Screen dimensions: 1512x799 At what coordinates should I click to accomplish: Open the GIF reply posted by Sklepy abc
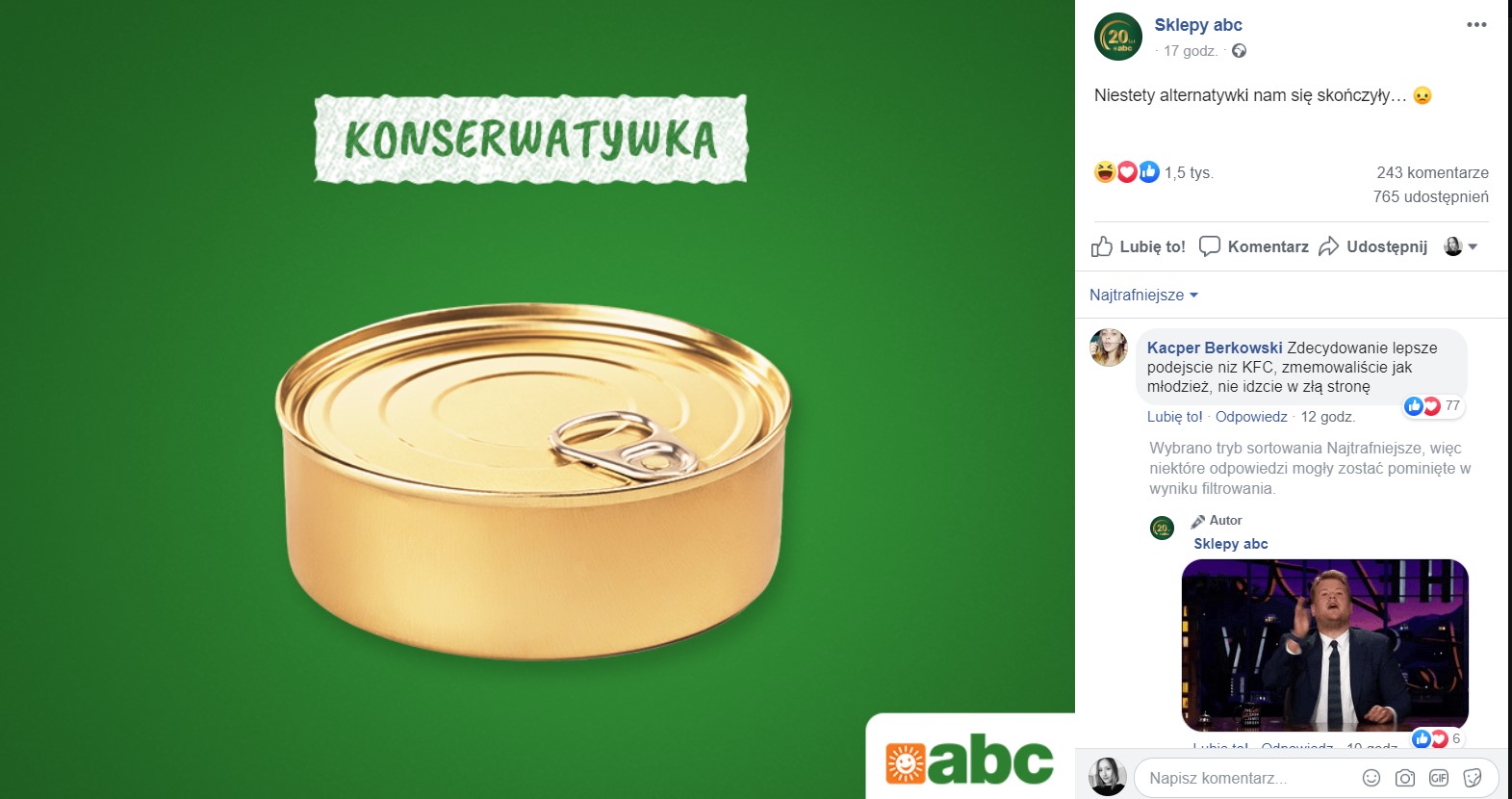click(x=1325, y=645)
